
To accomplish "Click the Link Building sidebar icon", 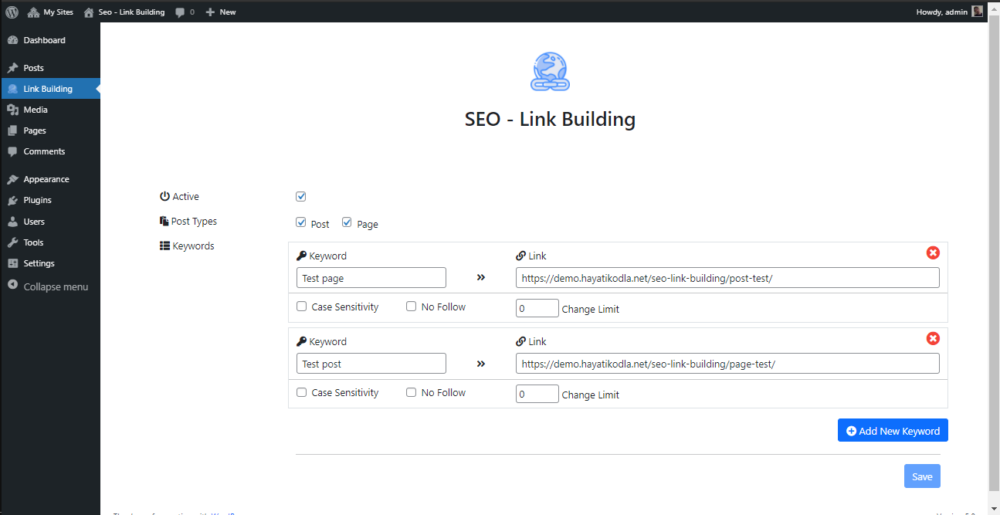I will tap(12, 89).
